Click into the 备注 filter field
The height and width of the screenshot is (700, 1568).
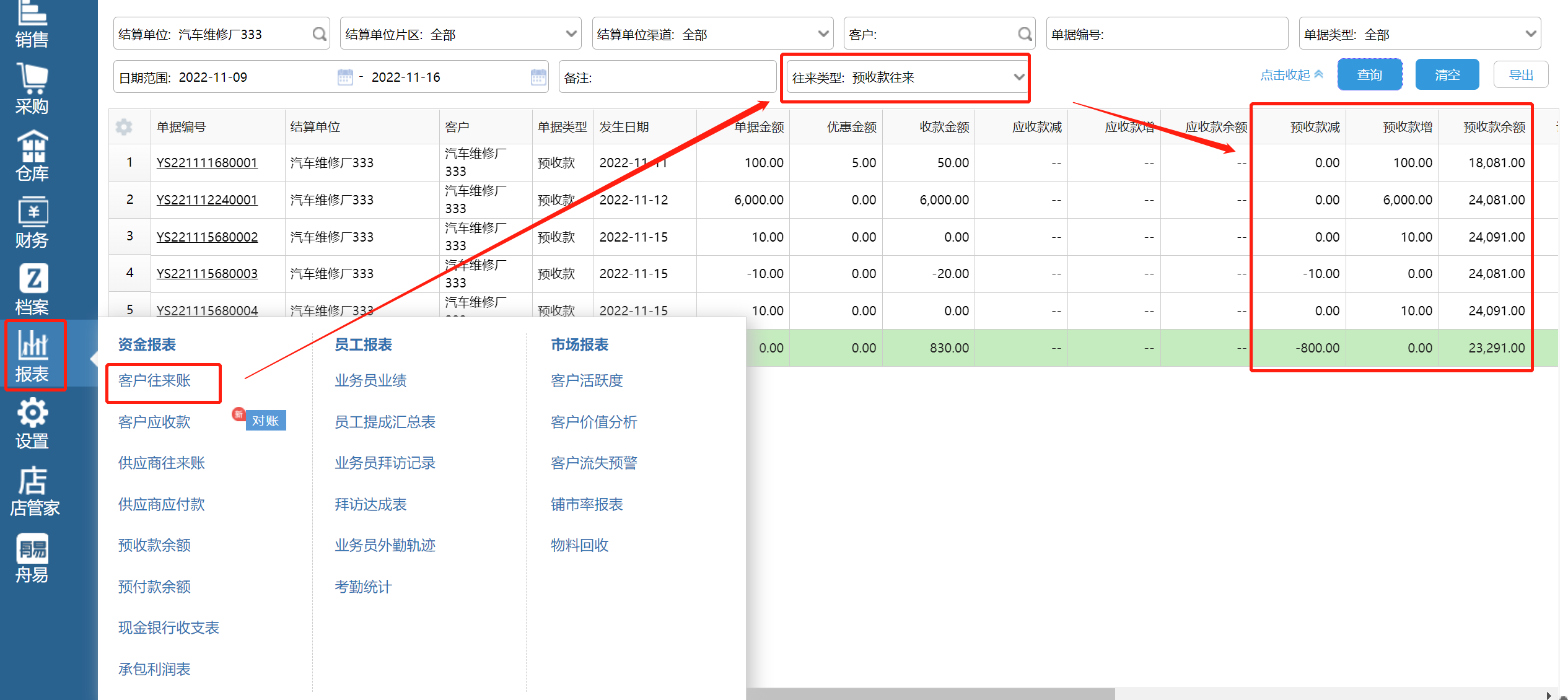pos(668,77)
